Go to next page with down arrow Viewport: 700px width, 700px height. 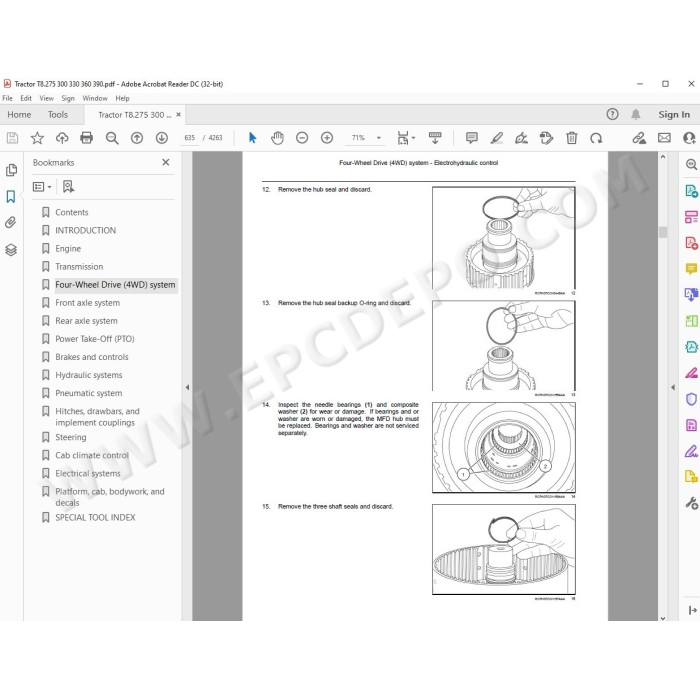162,138
